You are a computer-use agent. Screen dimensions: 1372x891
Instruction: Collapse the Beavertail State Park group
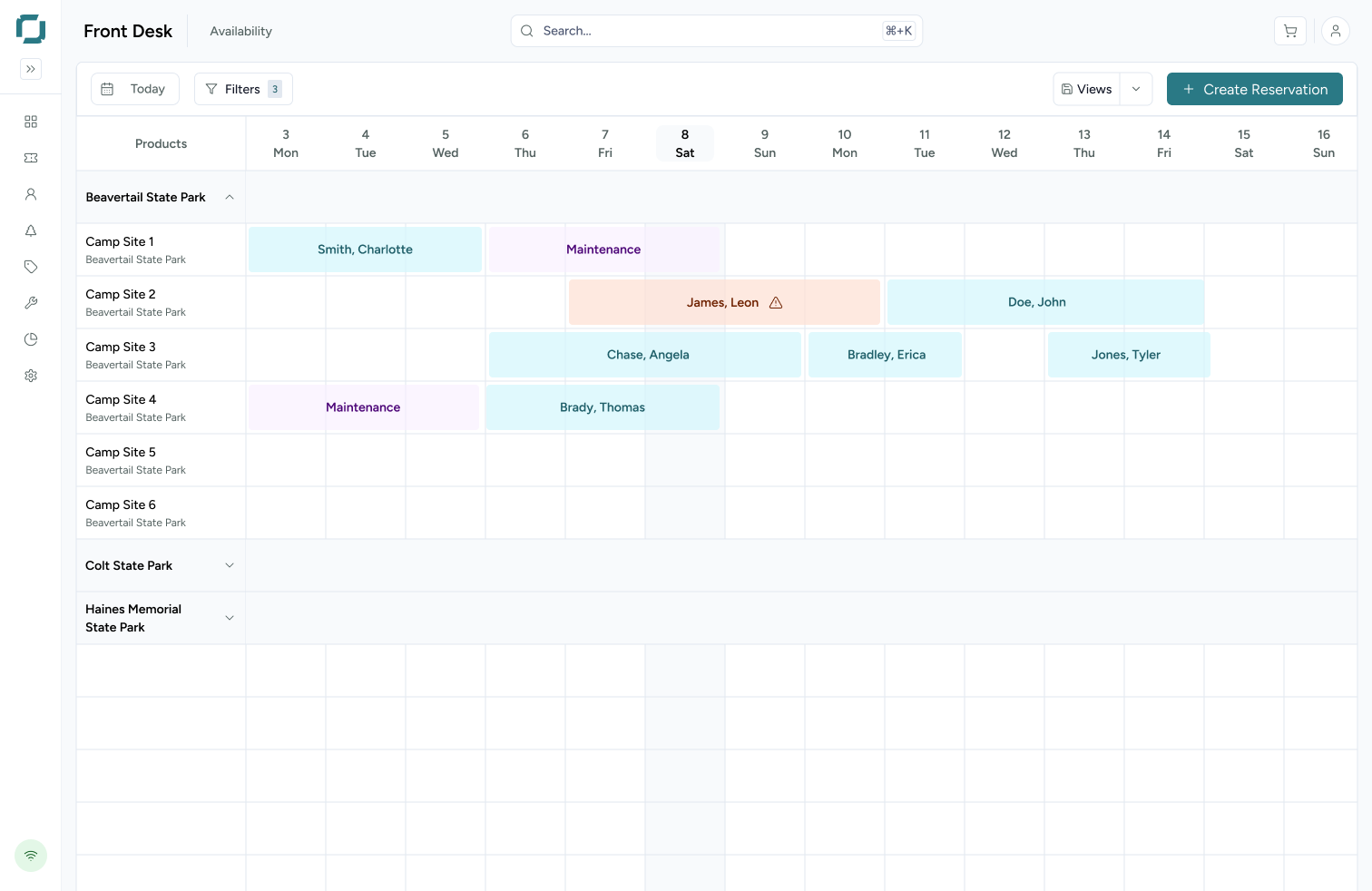click(x=230, y=197)
